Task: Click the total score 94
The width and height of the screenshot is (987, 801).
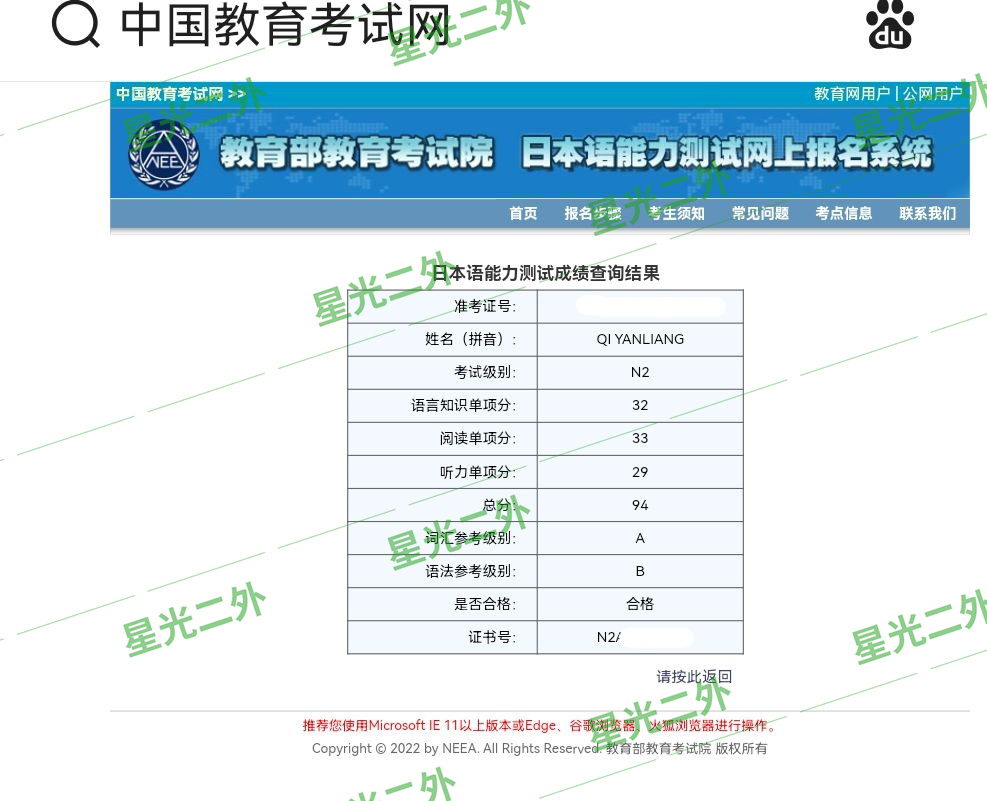Action: tap(640, 505)
